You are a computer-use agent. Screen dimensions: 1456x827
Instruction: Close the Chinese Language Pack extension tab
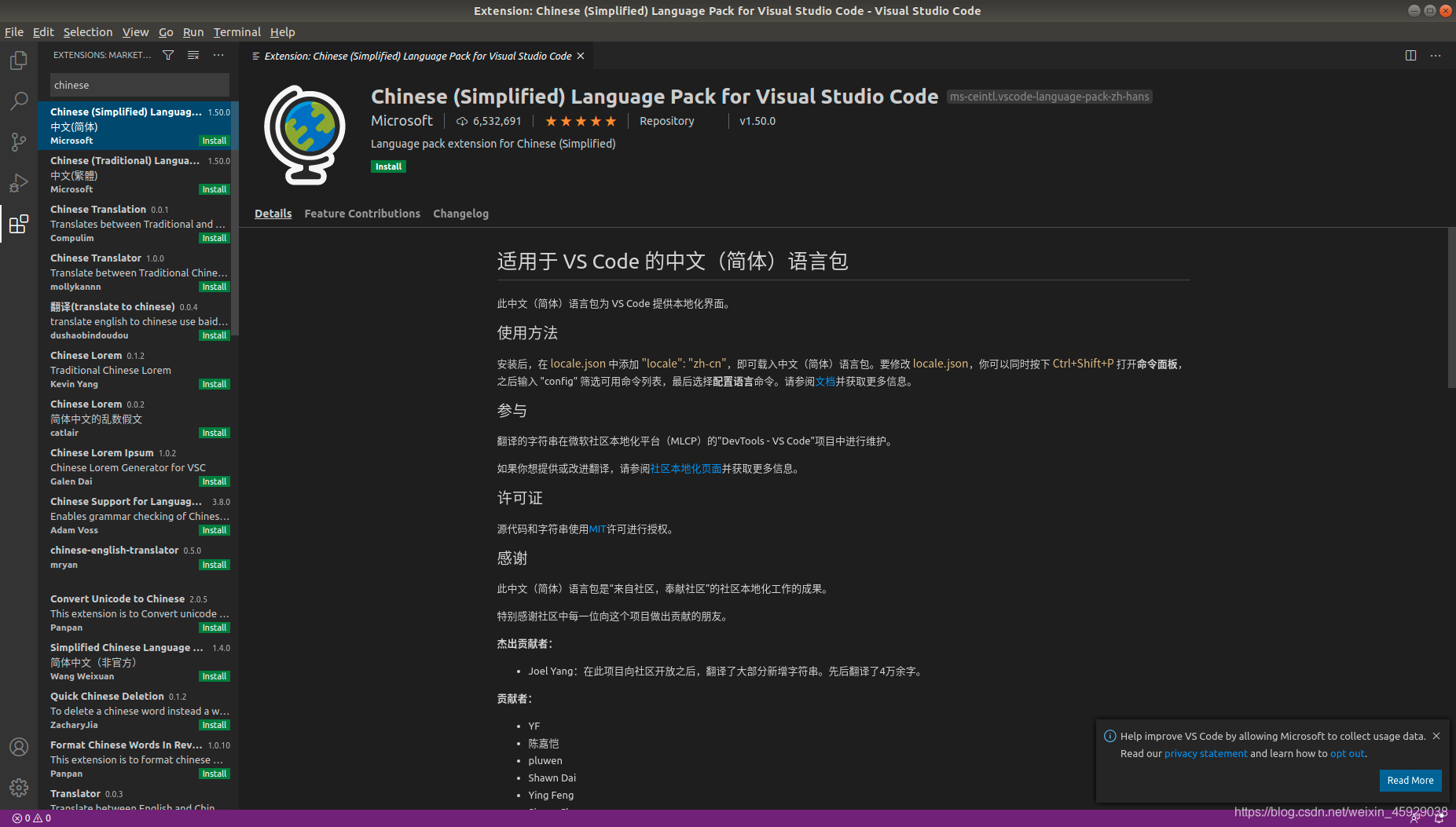click(581, 56)
